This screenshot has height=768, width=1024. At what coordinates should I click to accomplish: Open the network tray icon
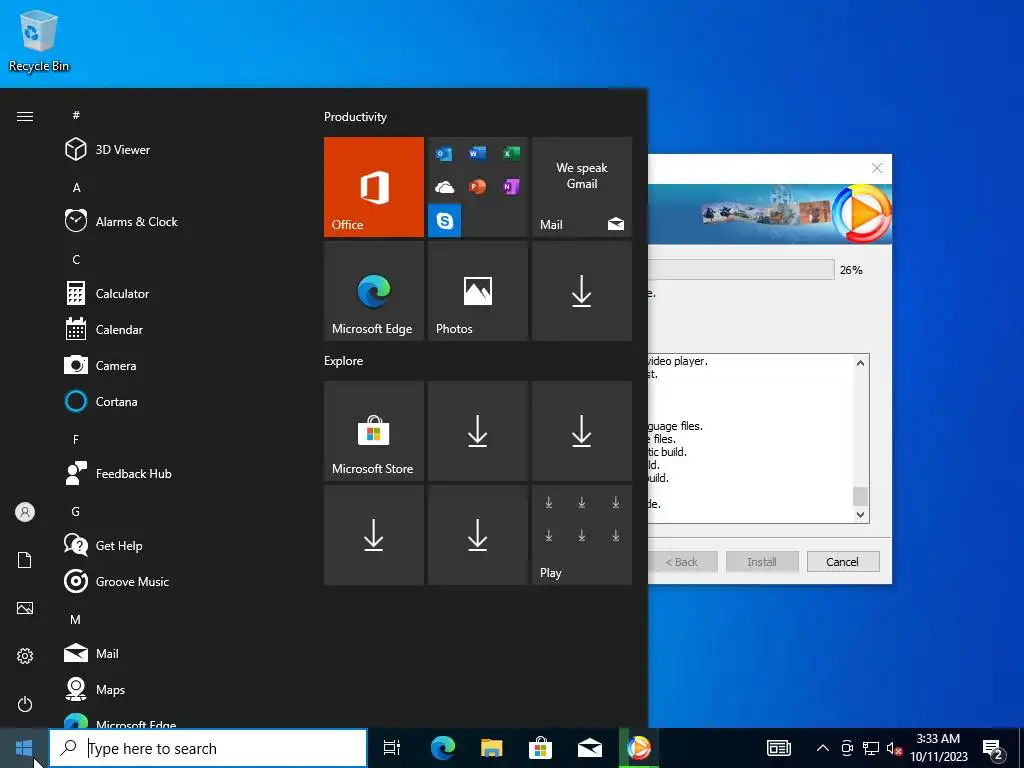tap(871, 748)
